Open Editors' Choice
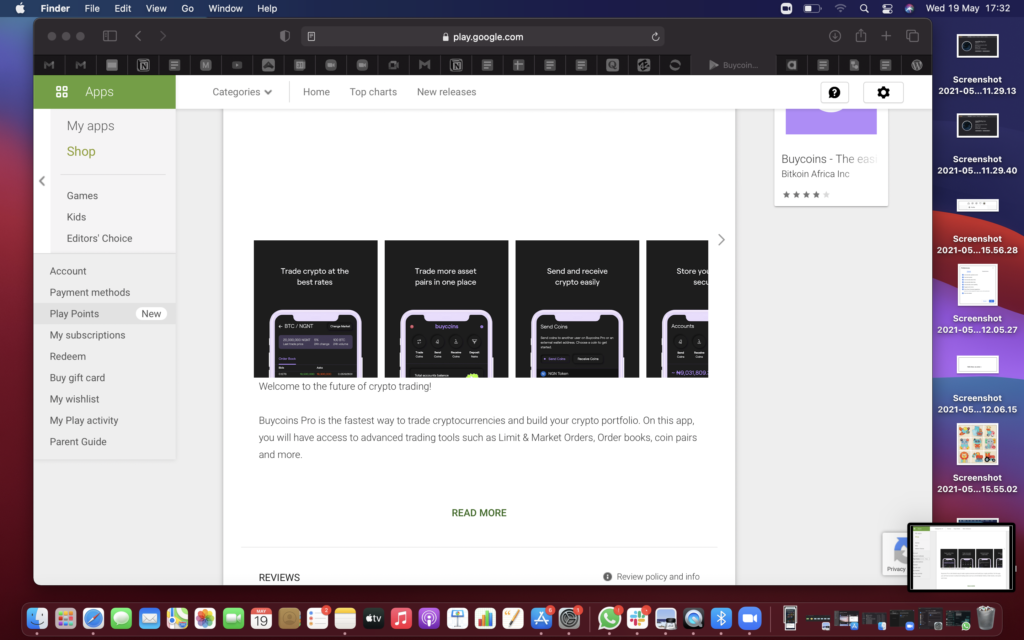This screenshot has height=640, width=1024. 99,238
